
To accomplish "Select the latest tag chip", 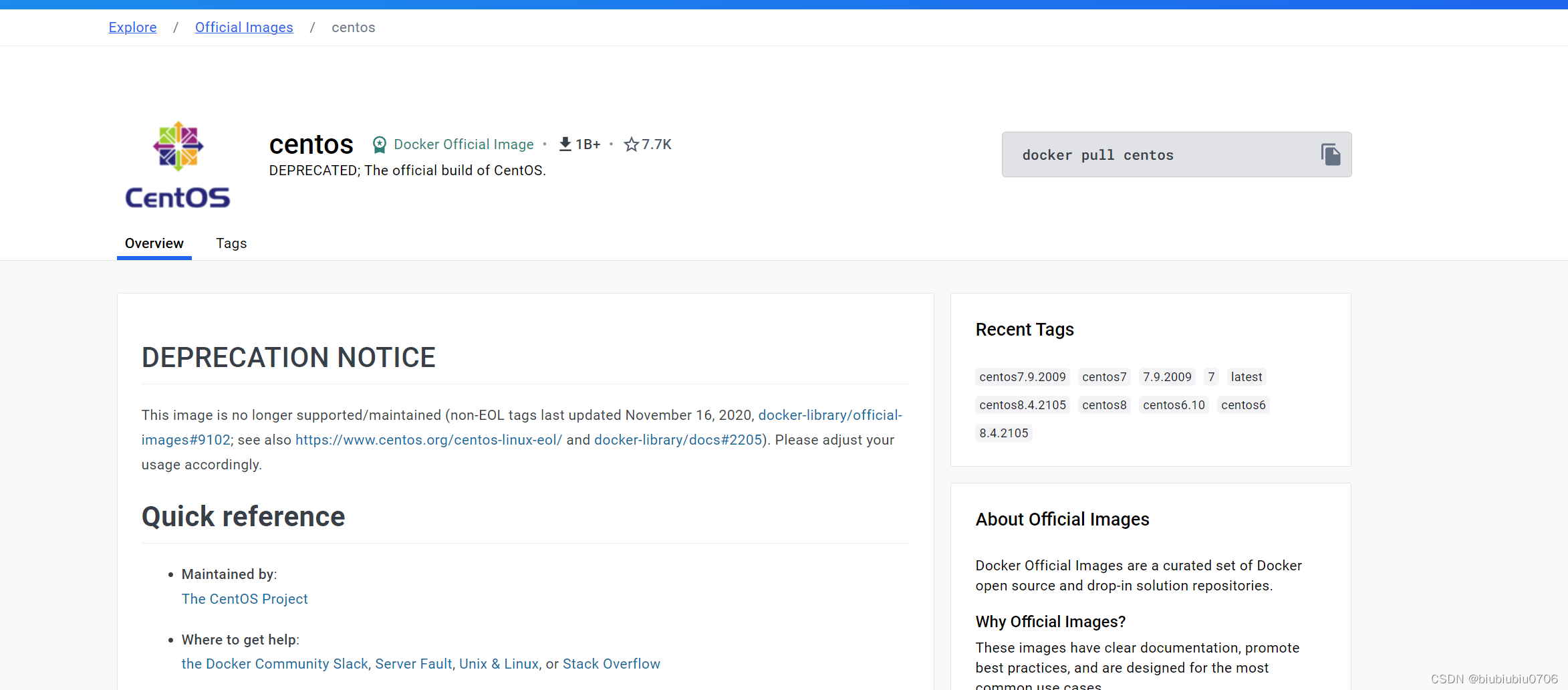I will (1246, 376).
